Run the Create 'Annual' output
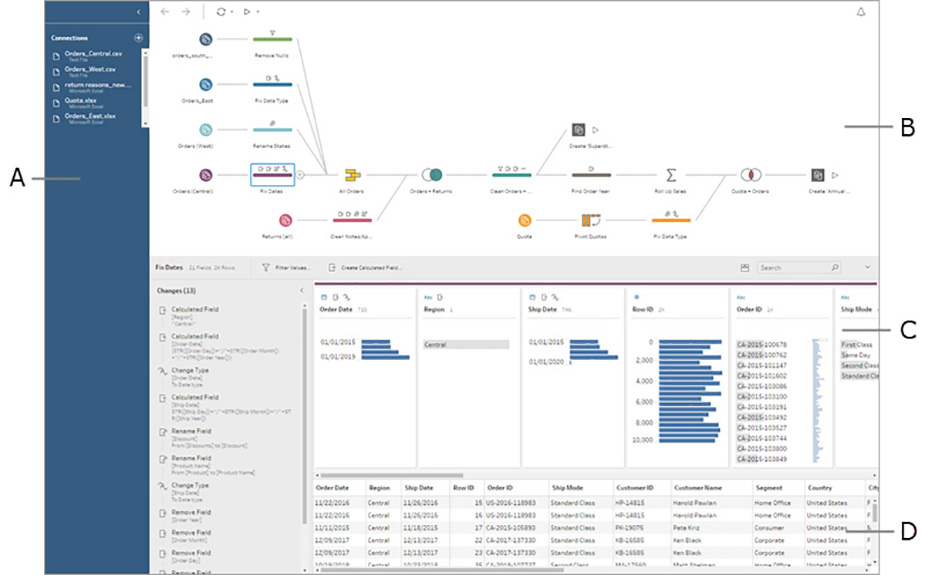 coord(835,175)
